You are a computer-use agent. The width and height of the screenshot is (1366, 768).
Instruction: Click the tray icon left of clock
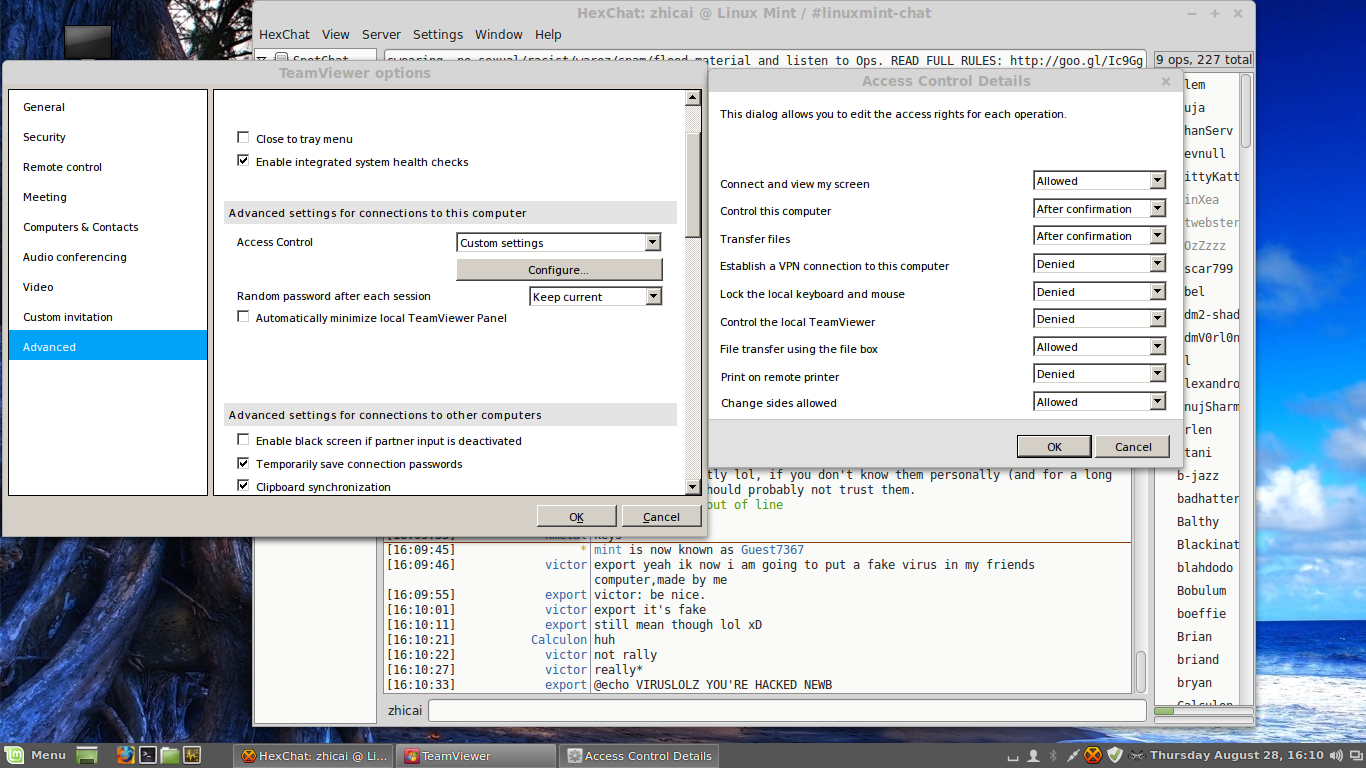tap(1137, 755)
